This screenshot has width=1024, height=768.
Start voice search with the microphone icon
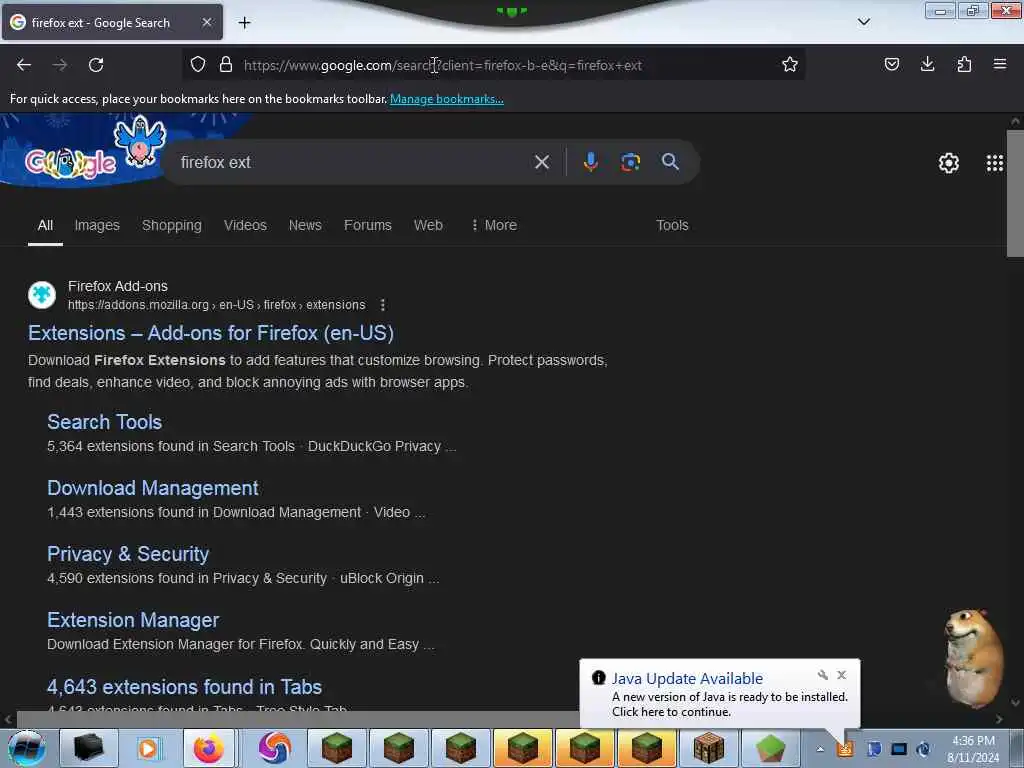[590, 162]
